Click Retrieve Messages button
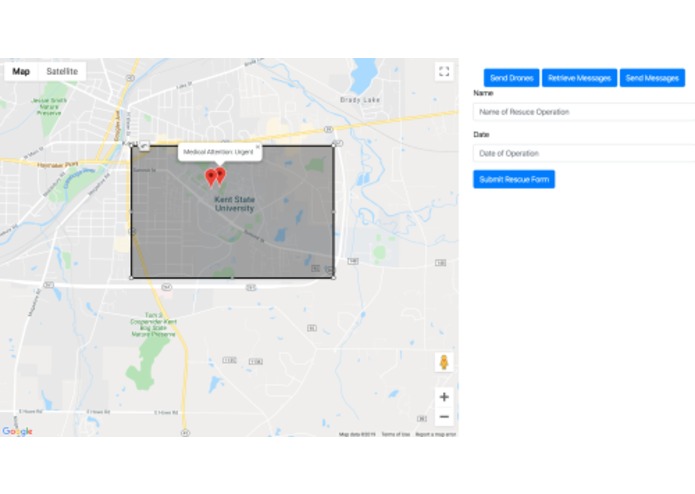The width and height of the screenshot is (695, 494). [x=579, y=78]
